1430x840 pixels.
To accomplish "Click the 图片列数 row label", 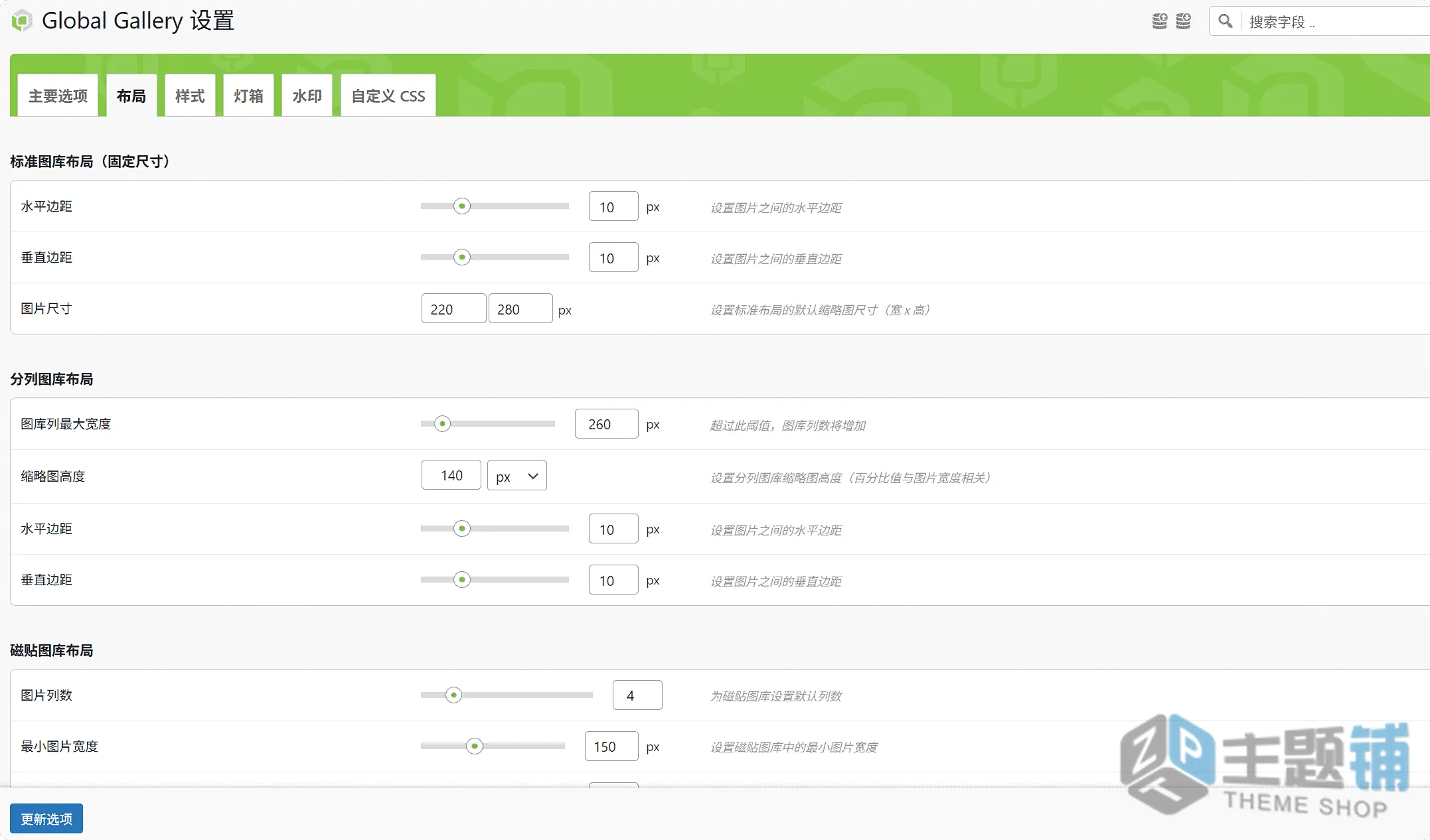I will pos(46,695).
